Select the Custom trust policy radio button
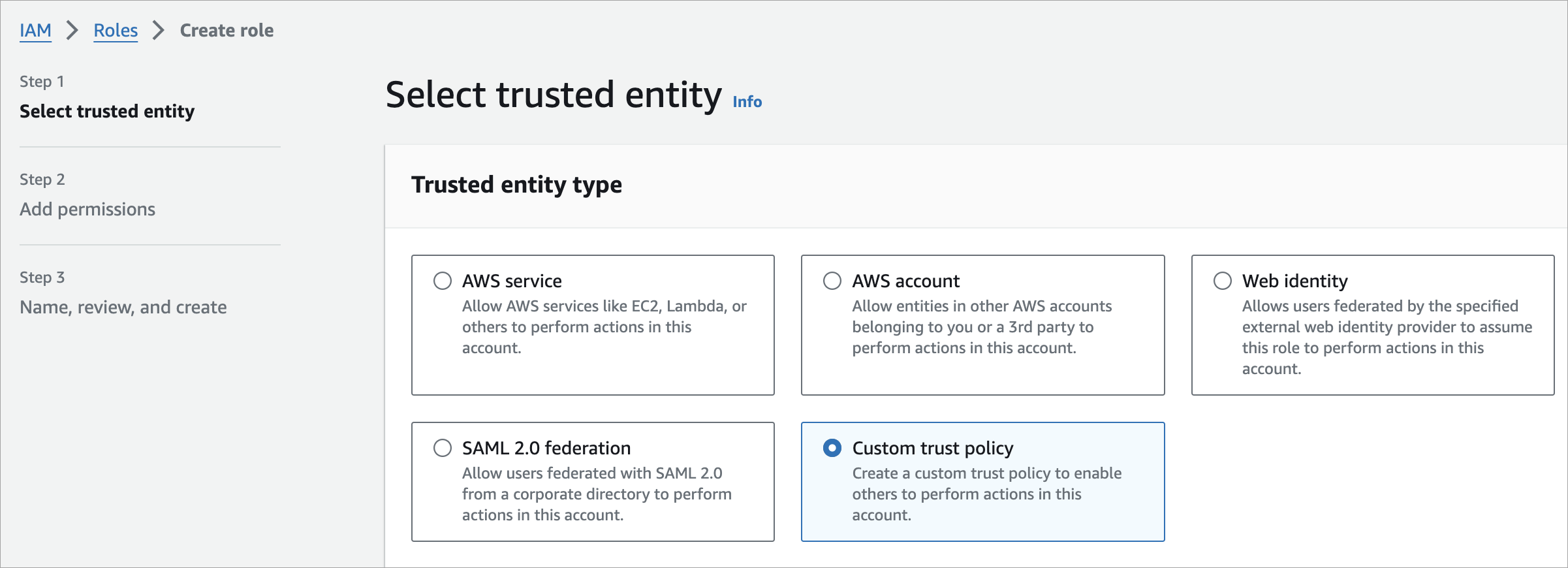The width and height of the screenshot is (1568, 568). (x=832, y=448)
